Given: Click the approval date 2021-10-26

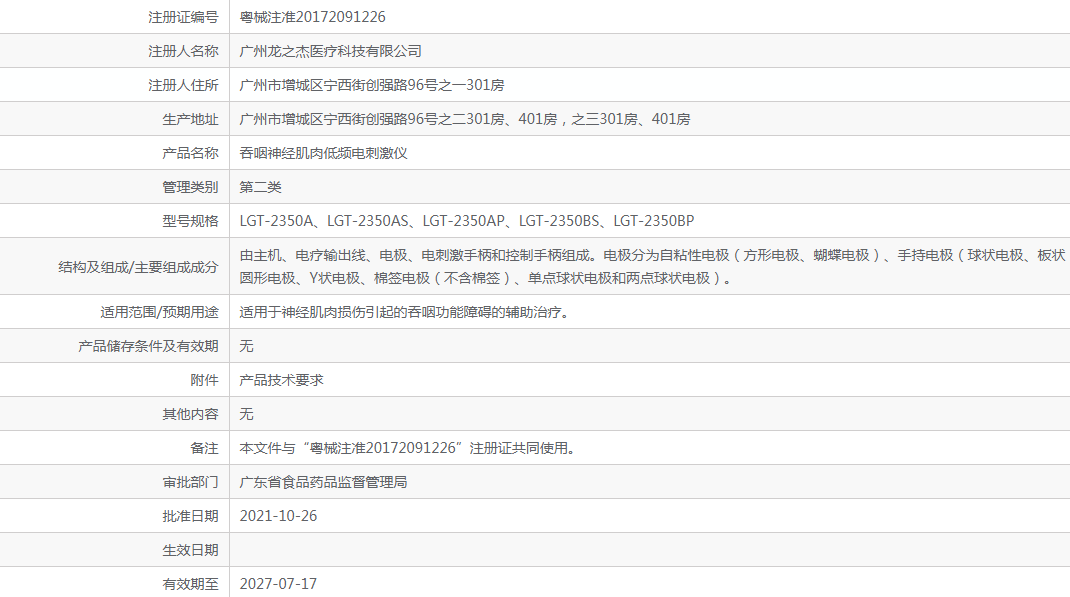Looking at the screenshot, I should click(x=278, y=516).
